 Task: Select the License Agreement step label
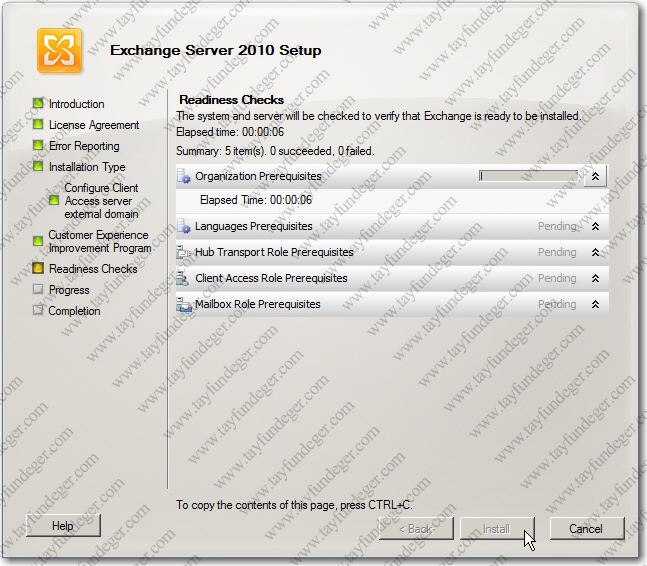pos(94,125)
